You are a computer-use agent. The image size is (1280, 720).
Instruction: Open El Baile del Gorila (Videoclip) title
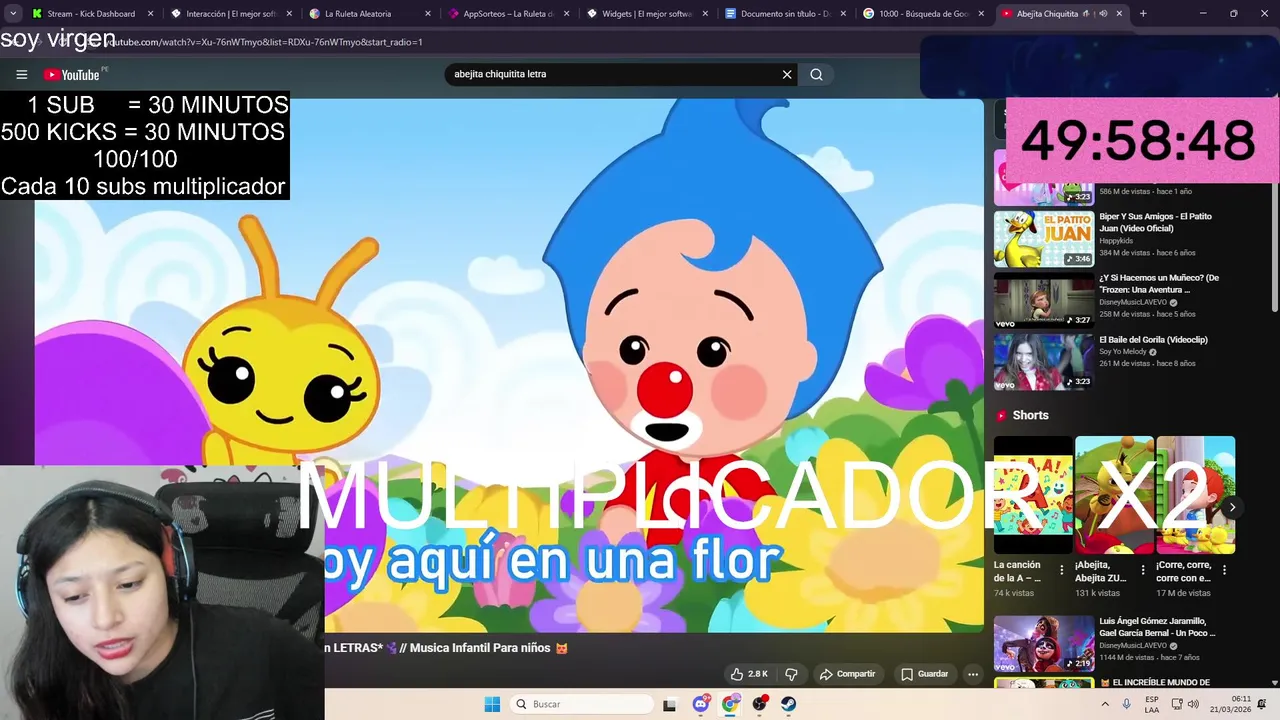(1153, 340)
